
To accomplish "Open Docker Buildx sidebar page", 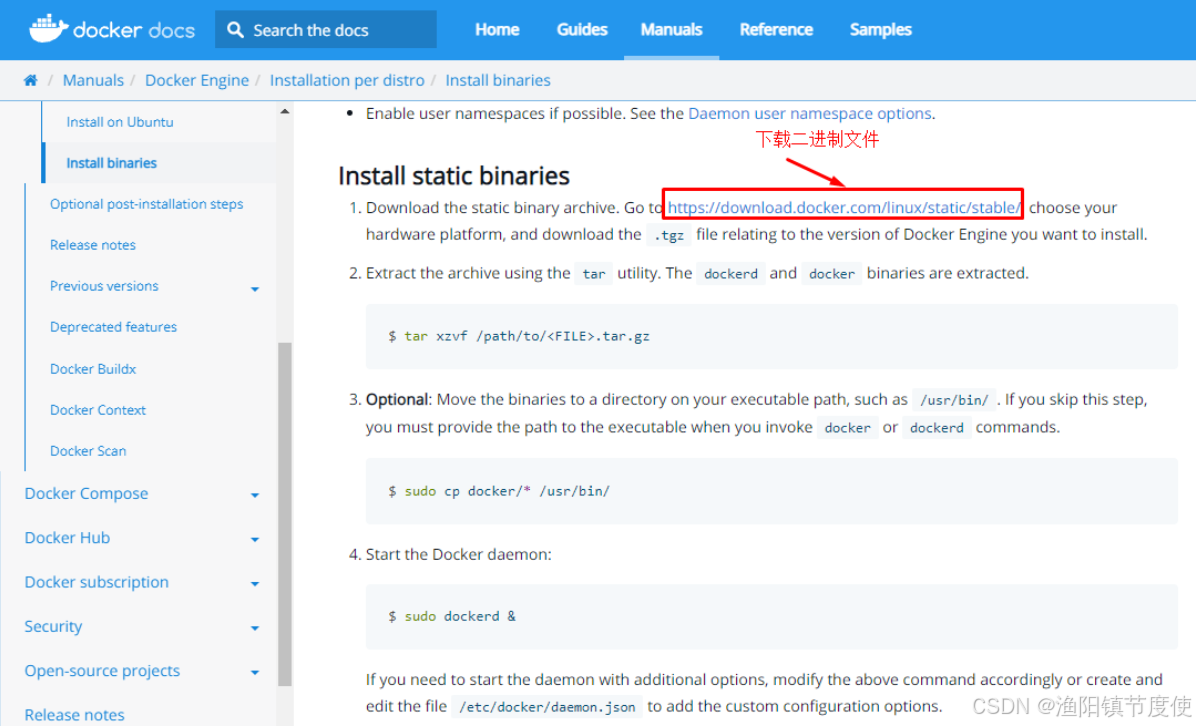I will click(x=93, y=369).
